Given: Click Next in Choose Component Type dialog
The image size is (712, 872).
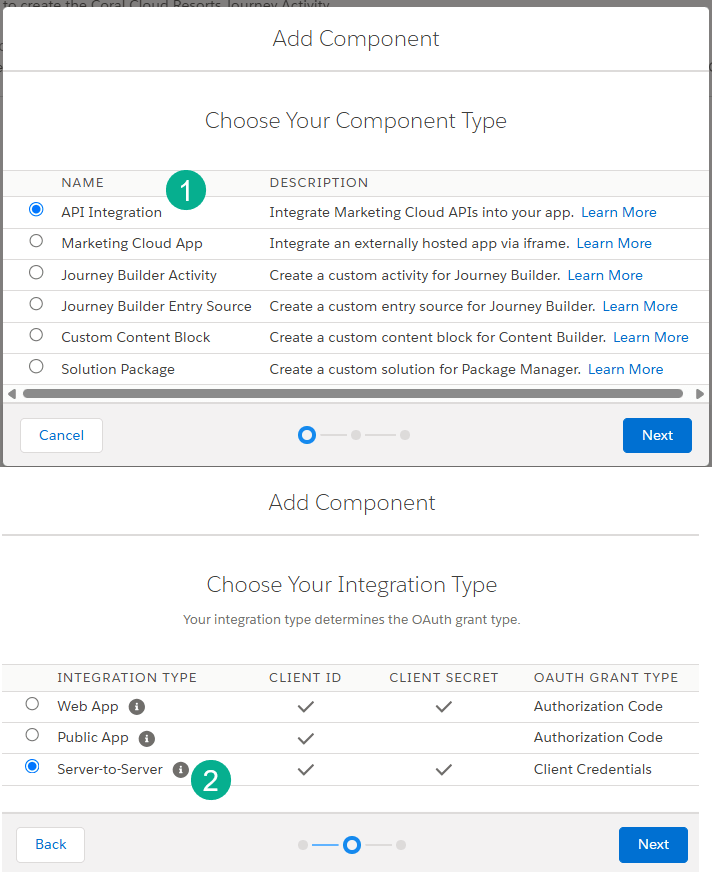Looking at the screenshot, I should [657, 435].
